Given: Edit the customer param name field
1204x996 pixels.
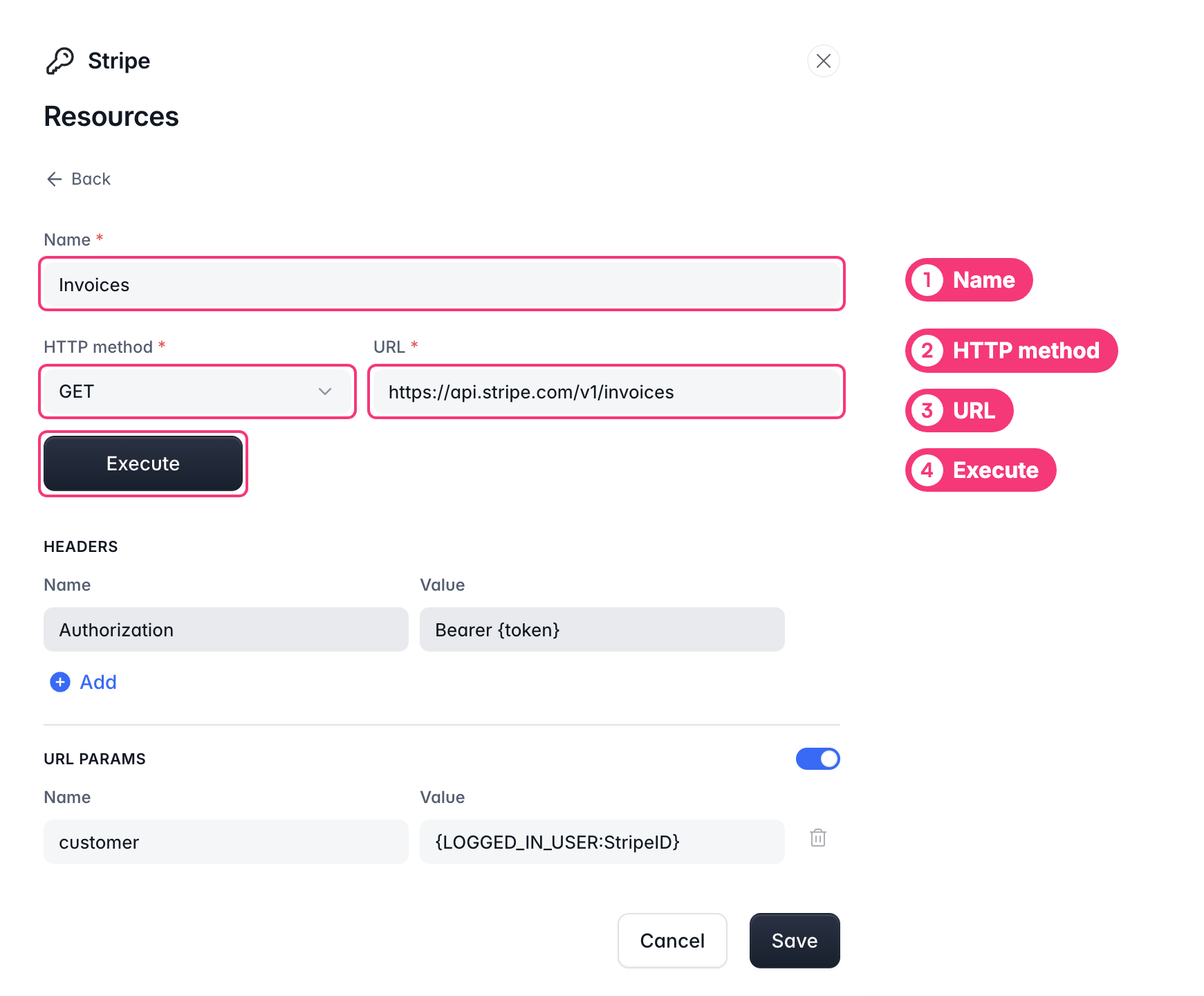Looking at the screenshot, I should 226,842.
